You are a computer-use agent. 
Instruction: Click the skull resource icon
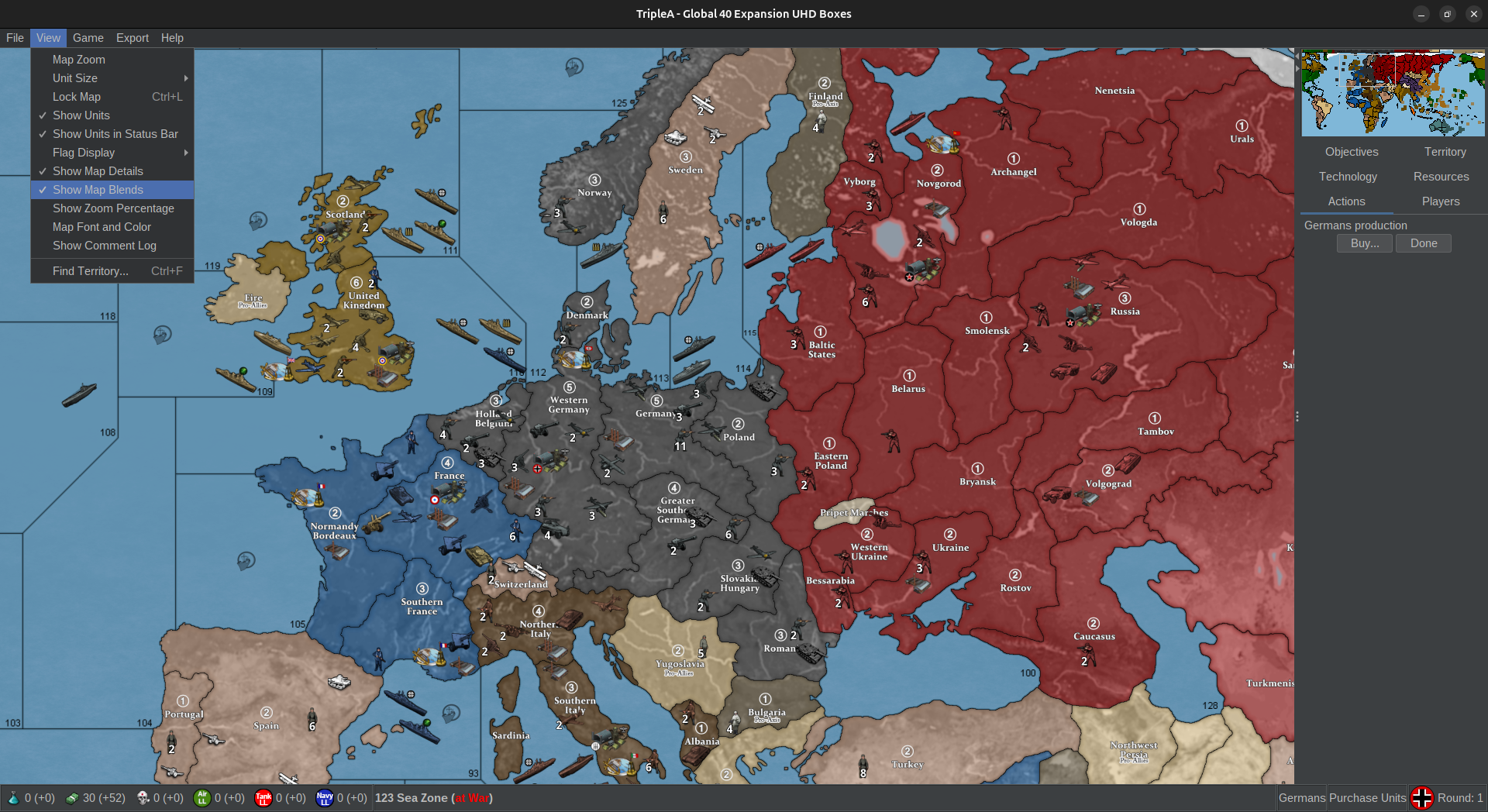143,798
